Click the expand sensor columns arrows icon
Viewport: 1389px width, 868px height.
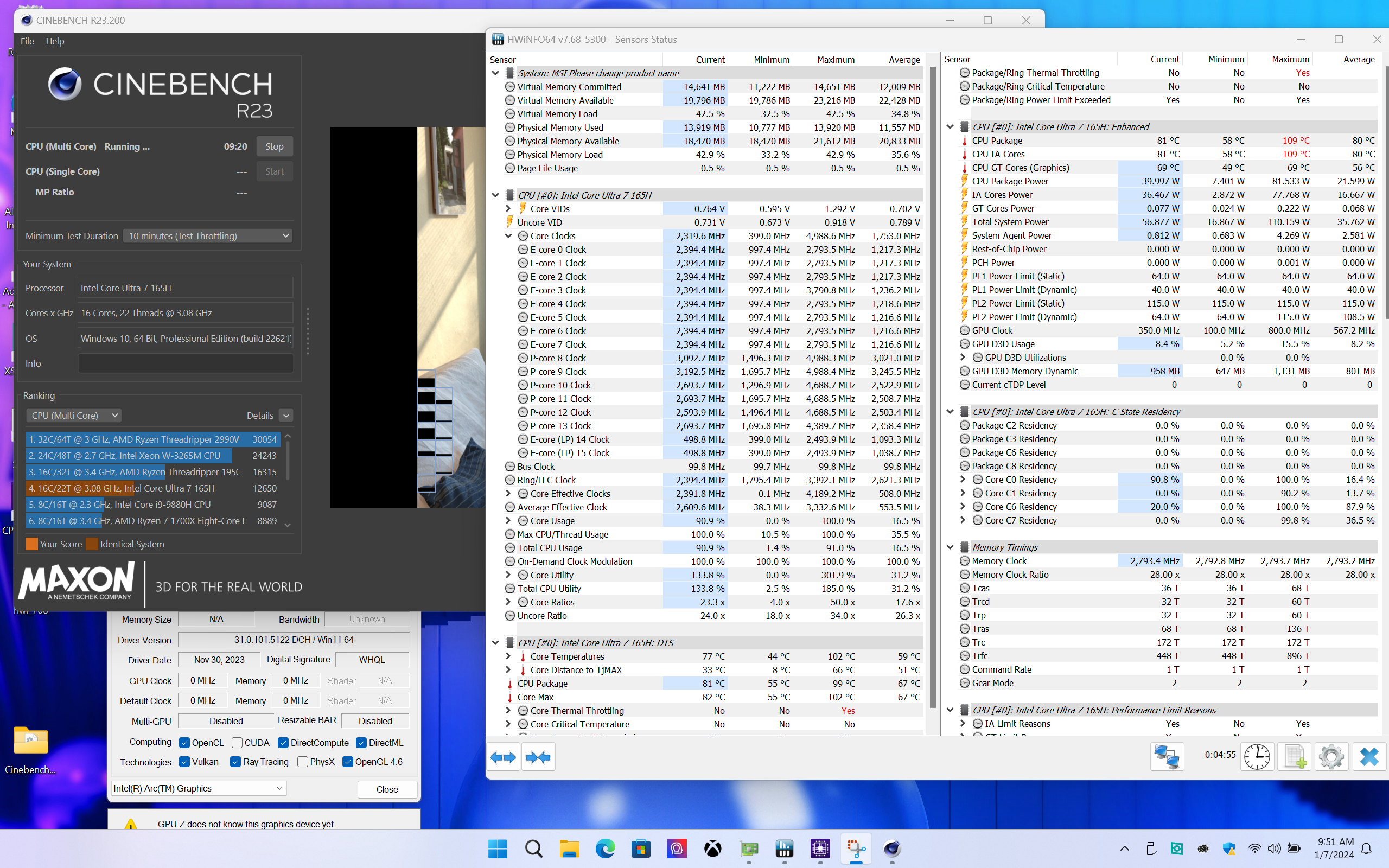(x=503, y=757)
